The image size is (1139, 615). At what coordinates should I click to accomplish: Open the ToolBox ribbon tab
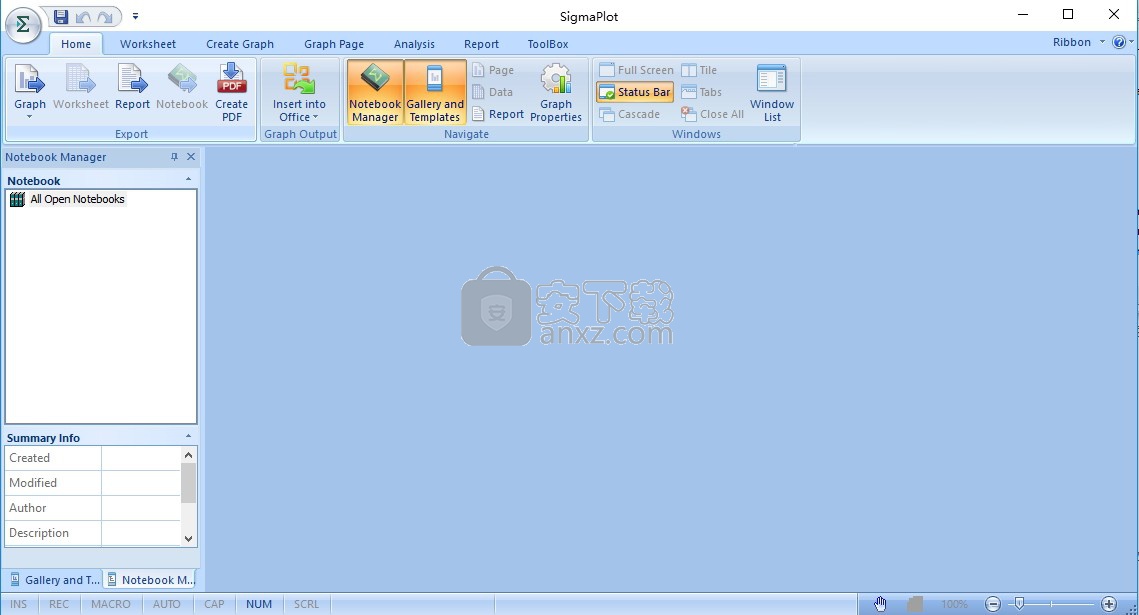pyautogui.click(x=548, y=44)
